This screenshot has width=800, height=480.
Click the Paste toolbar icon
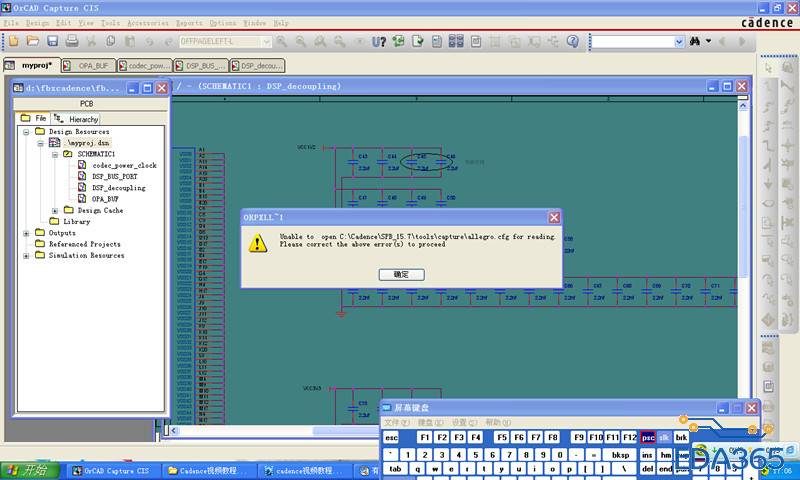pyautogui.click(x=130, y=41)
